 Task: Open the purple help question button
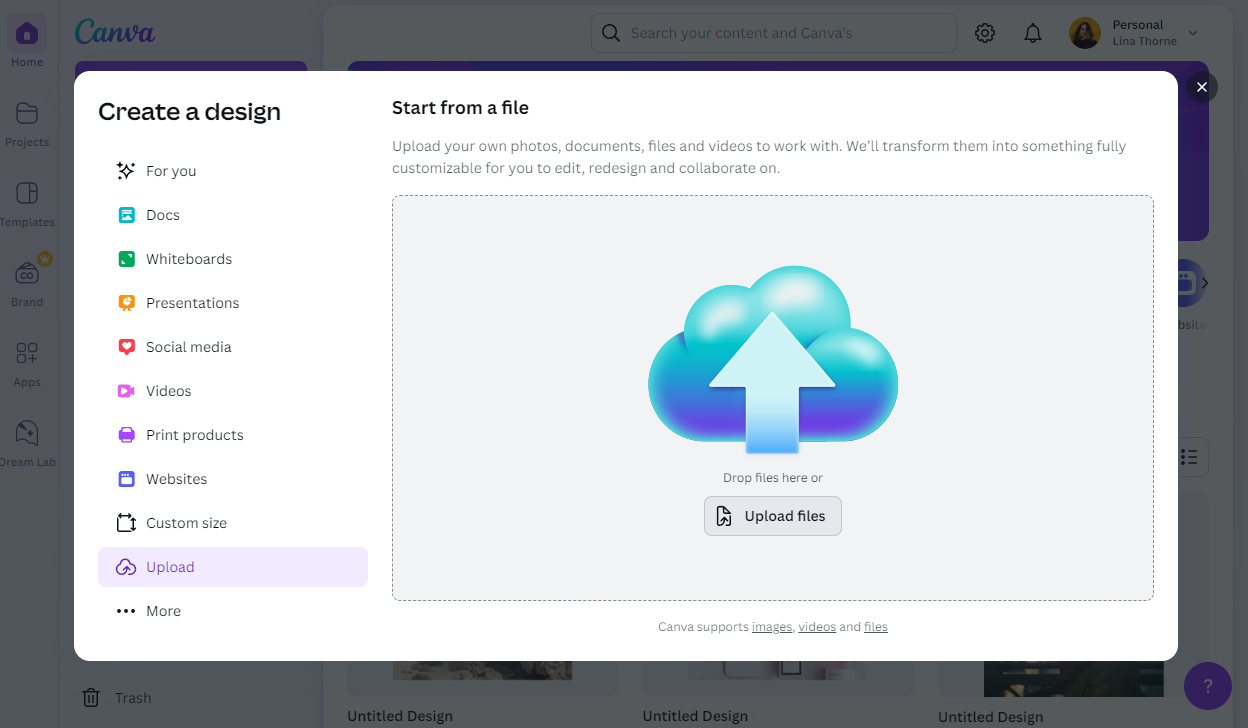pyautogui.click(x=1208, y=686)
